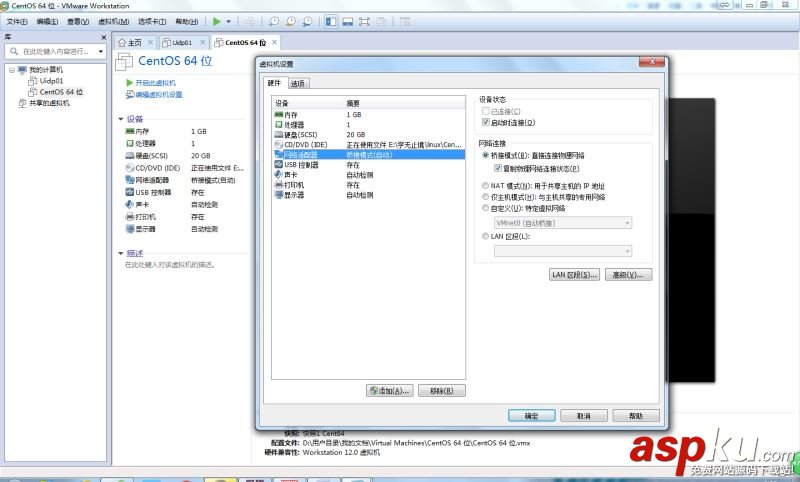Select the 桥接模式 radio button

485,155
